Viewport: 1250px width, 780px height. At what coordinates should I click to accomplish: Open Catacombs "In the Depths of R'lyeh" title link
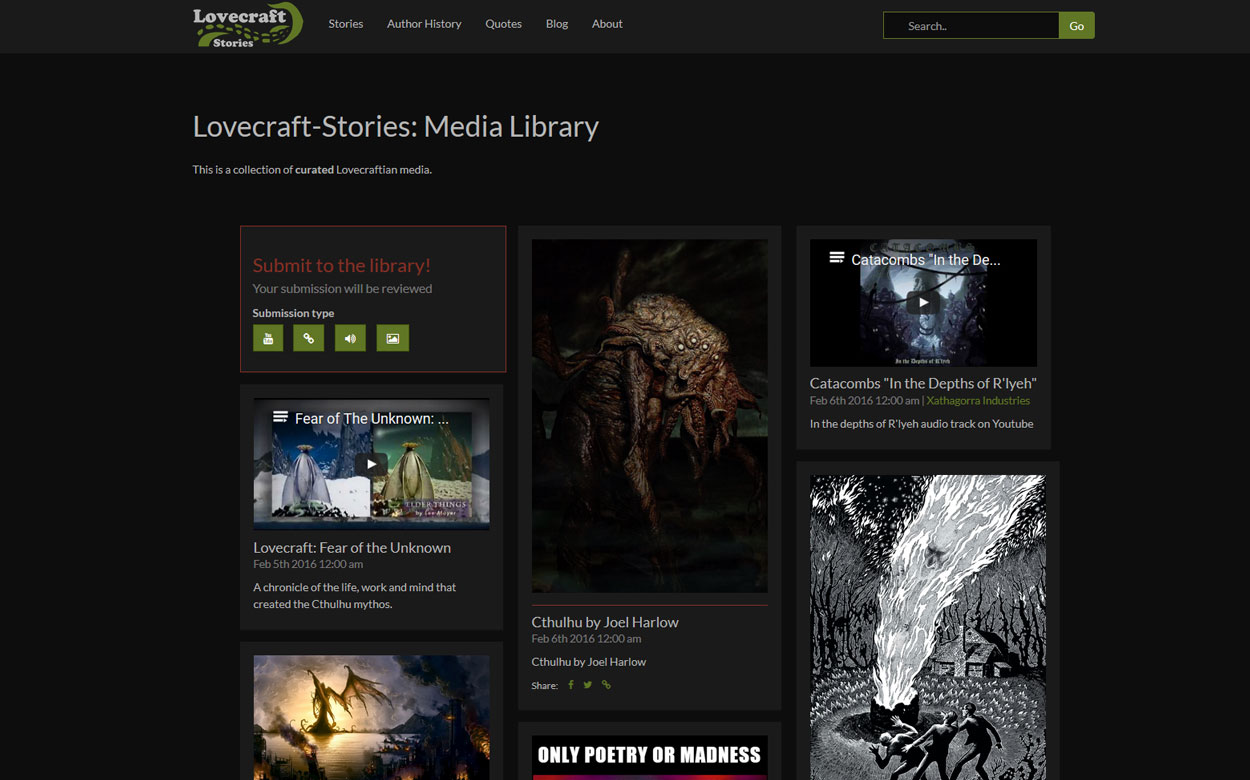point(923,383)
